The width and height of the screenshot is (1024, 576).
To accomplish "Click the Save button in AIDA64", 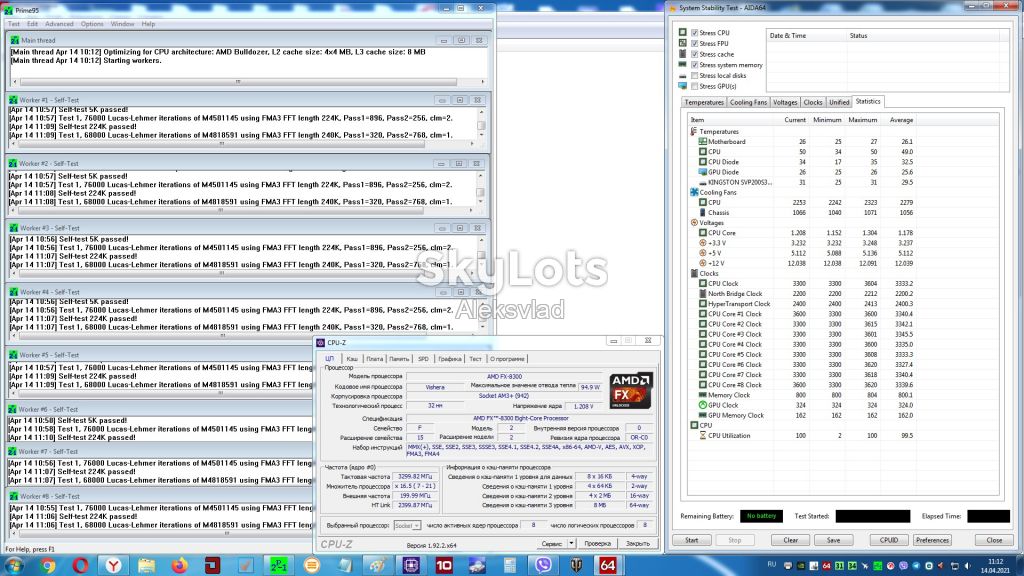I will pos(833,540).
